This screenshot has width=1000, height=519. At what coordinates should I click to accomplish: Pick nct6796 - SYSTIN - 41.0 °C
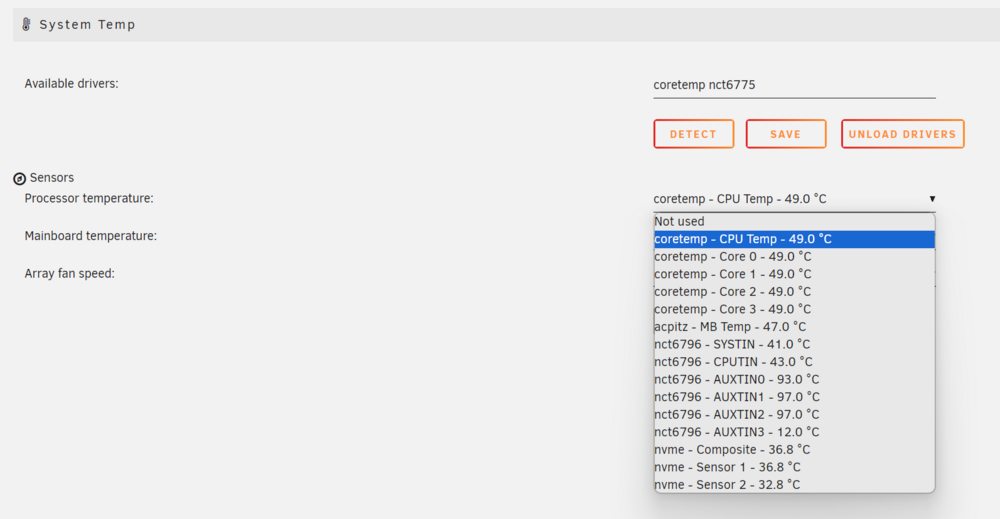[x=794, y=344]
